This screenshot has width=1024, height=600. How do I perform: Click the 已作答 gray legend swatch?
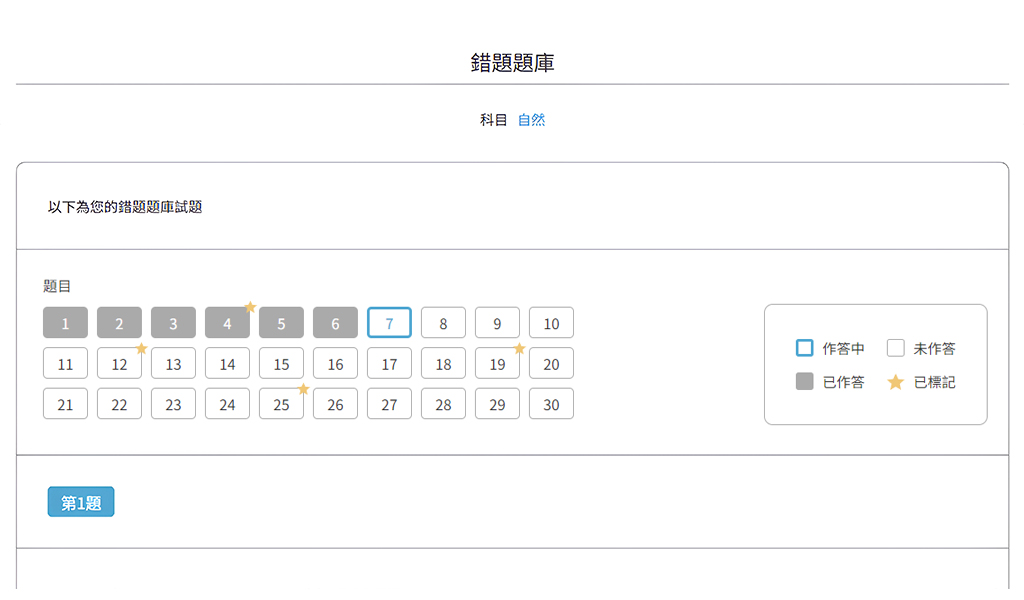(x=804, y=382)
